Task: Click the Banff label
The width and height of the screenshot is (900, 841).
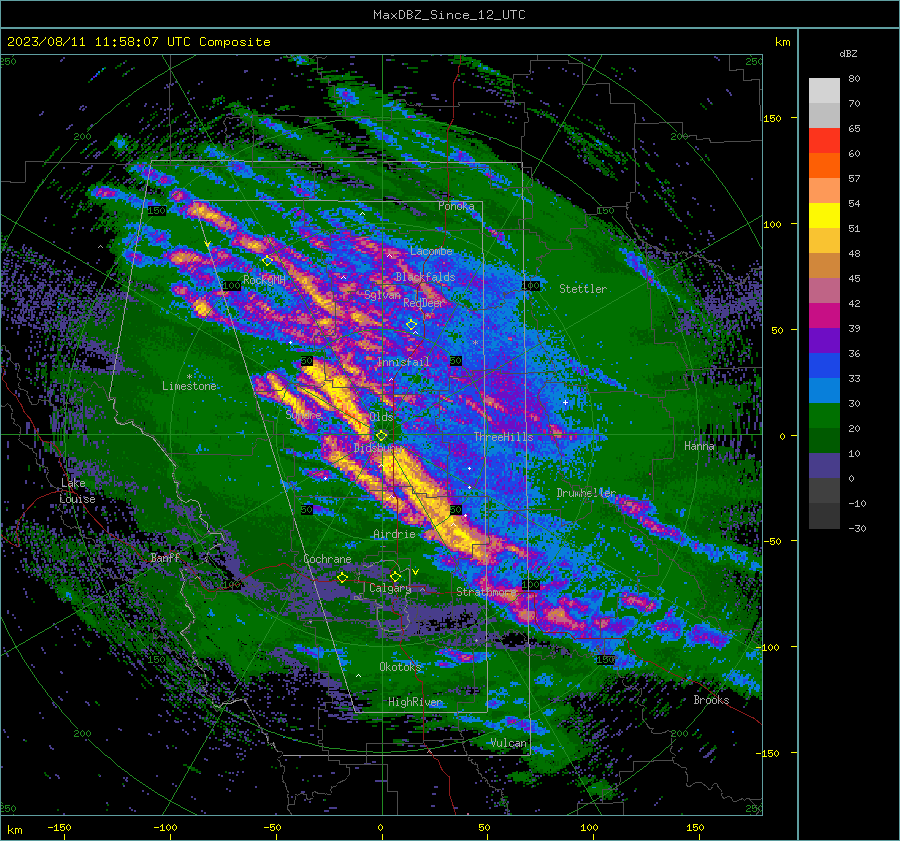Action: tap(165, 558)
